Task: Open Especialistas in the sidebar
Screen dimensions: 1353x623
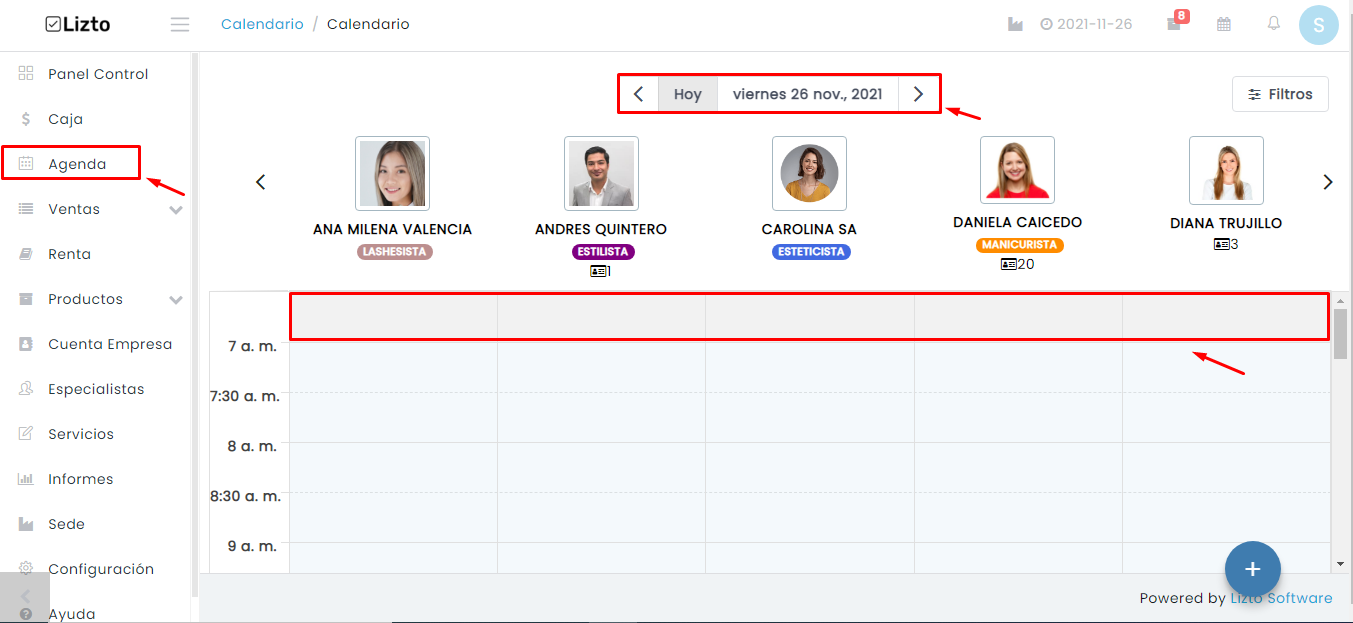Action: [x=96, y=389]
